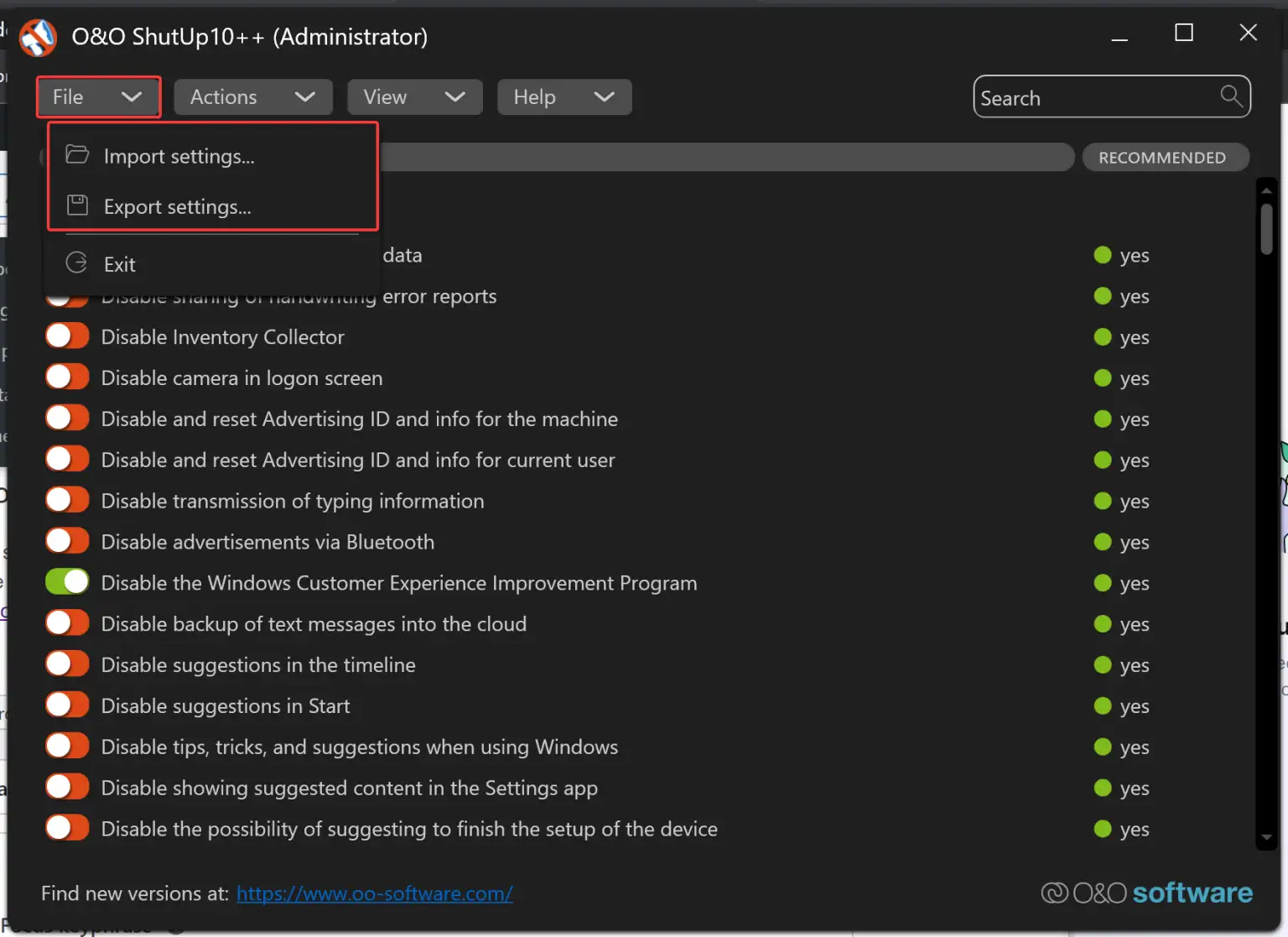Open the oo-software.com link
The height and width of the screenshot is (937, 1288).
pyautogui.click(x=375, y=893)
